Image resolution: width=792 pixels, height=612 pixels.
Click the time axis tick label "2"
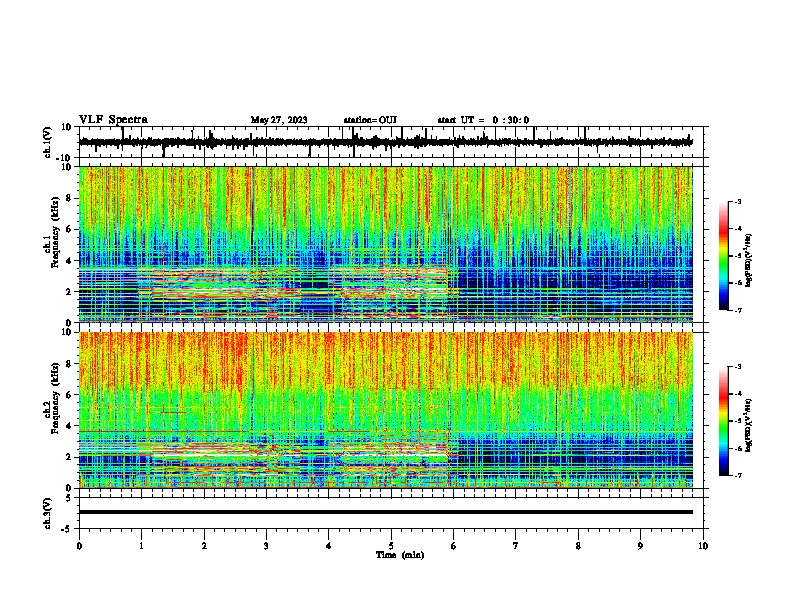pyautogui.click(x=204, y=546)
